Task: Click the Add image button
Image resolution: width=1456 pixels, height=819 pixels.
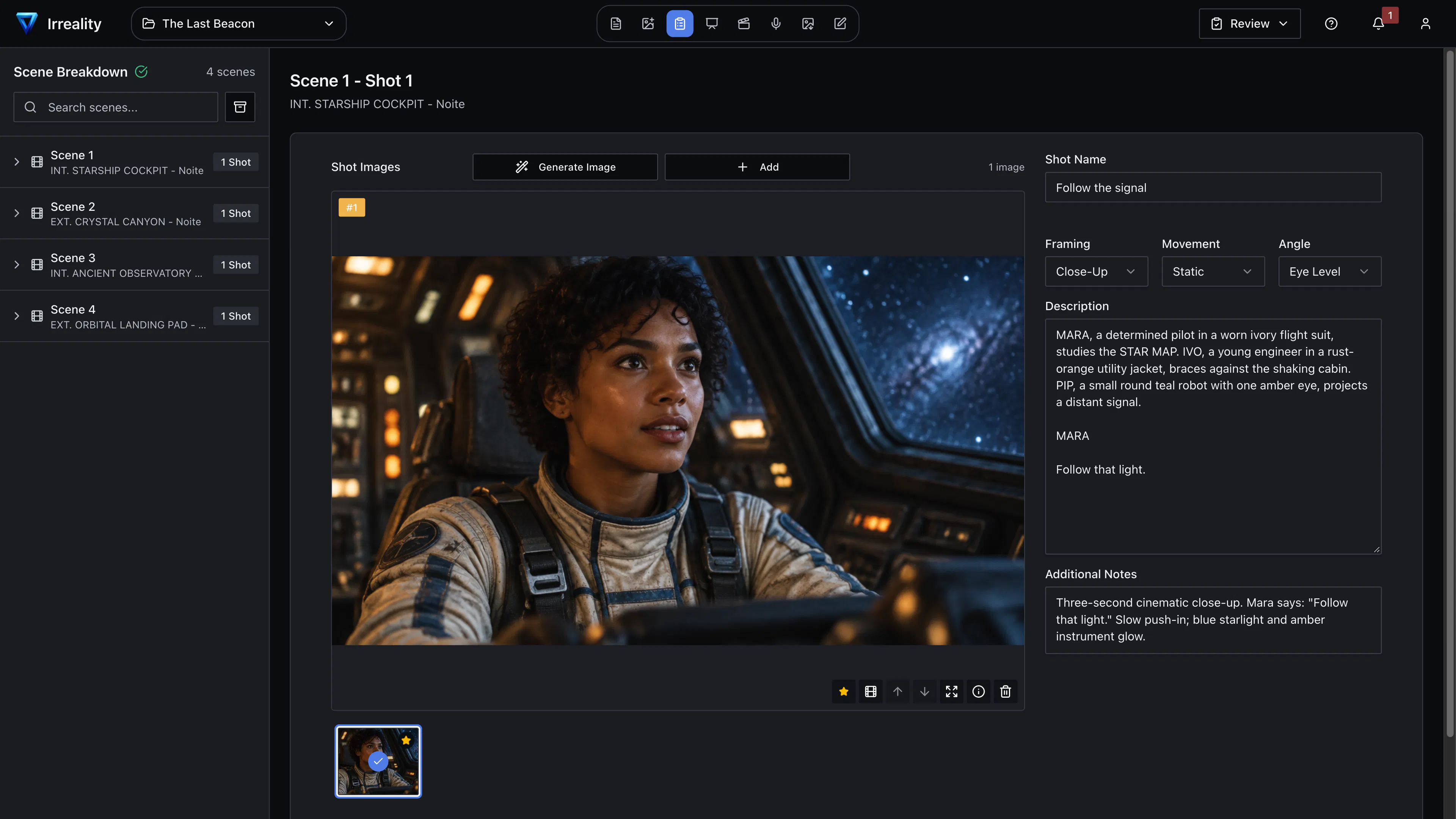Action: click(758, 167)
